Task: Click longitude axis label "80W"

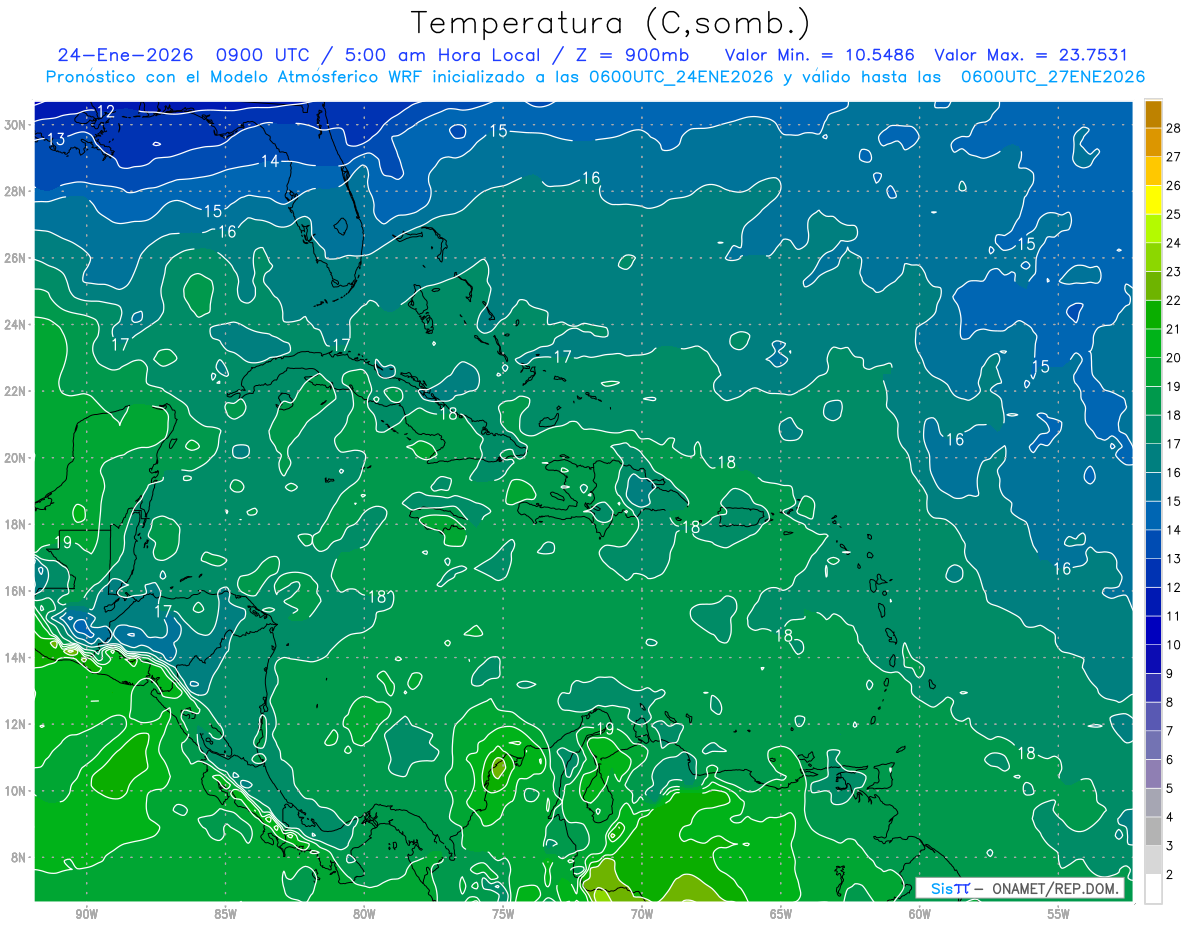Action: coord(364,914)
